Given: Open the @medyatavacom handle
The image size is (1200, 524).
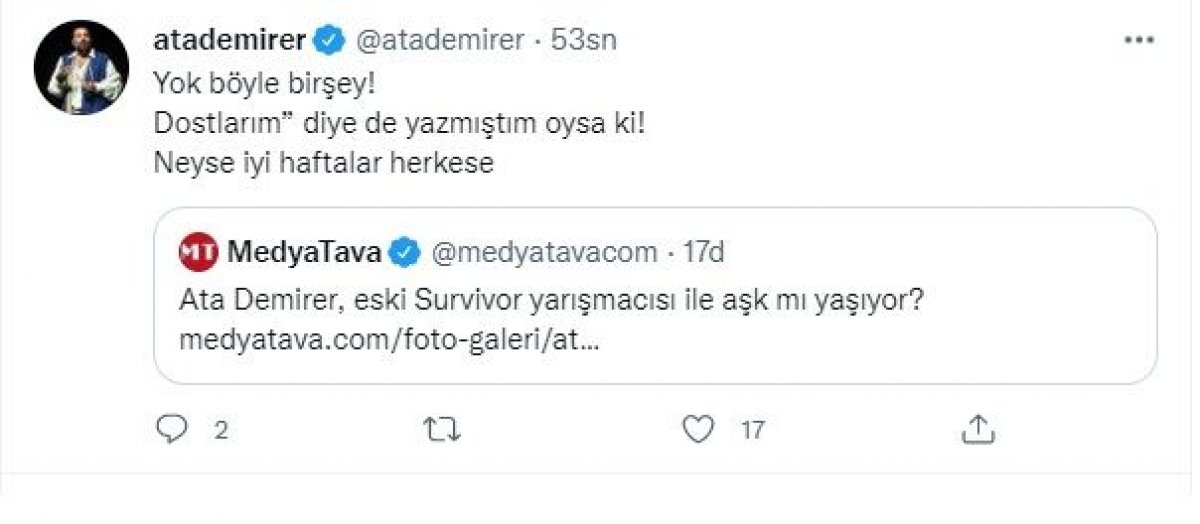Looking at the screenshot, I should [x=544, y=253].
